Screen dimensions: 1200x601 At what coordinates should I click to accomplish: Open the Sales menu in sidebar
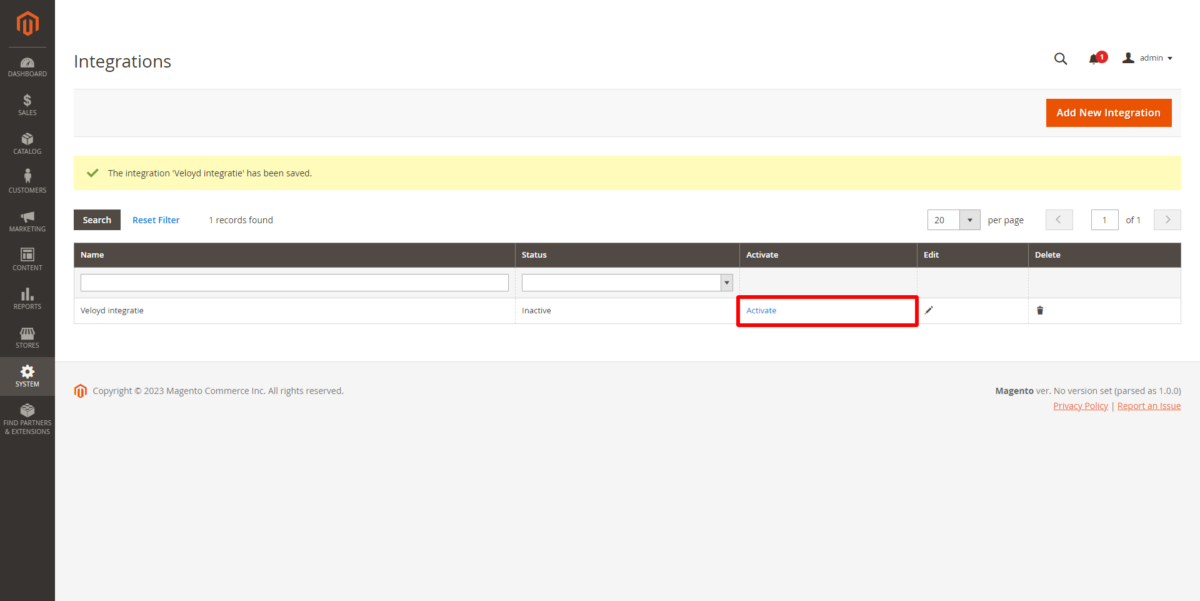point(27,104)
